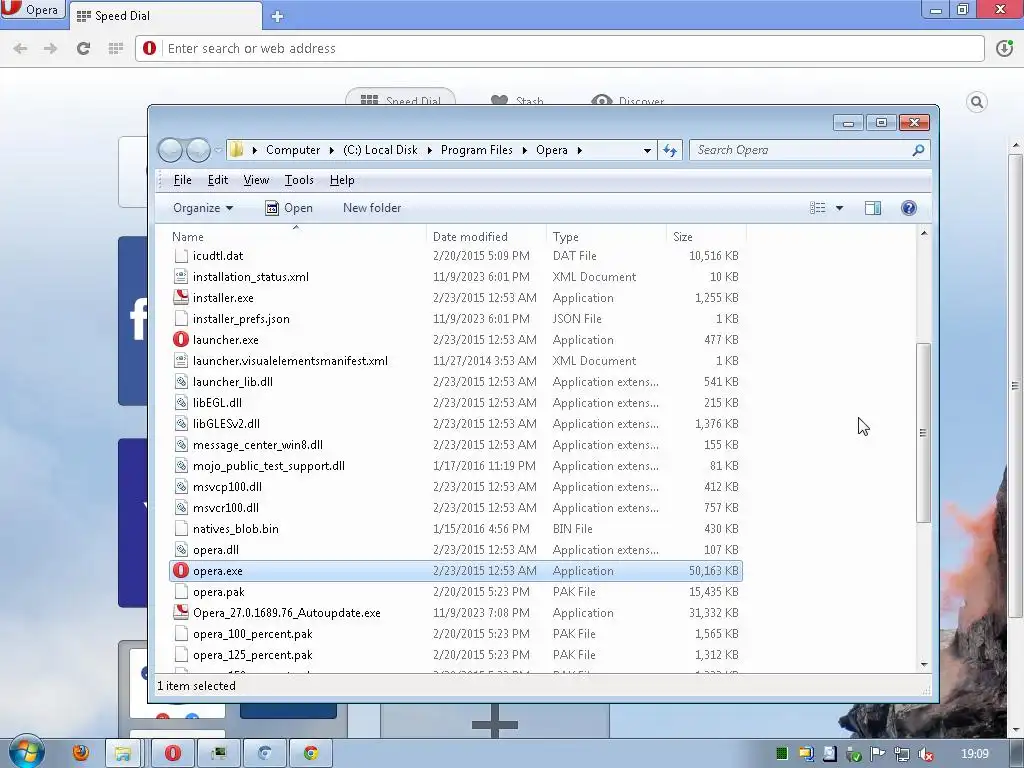Open the Organize dropdown
The height and width of the screenshot is (768, 1024).
[202, 208]
